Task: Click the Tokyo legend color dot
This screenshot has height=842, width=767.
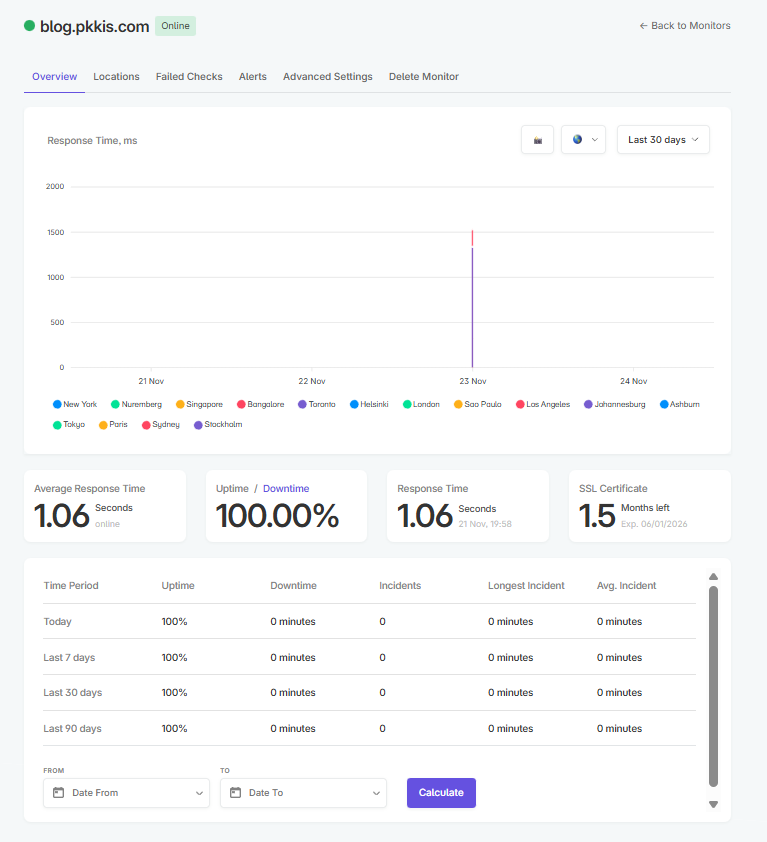Action: tap(57, 425)
